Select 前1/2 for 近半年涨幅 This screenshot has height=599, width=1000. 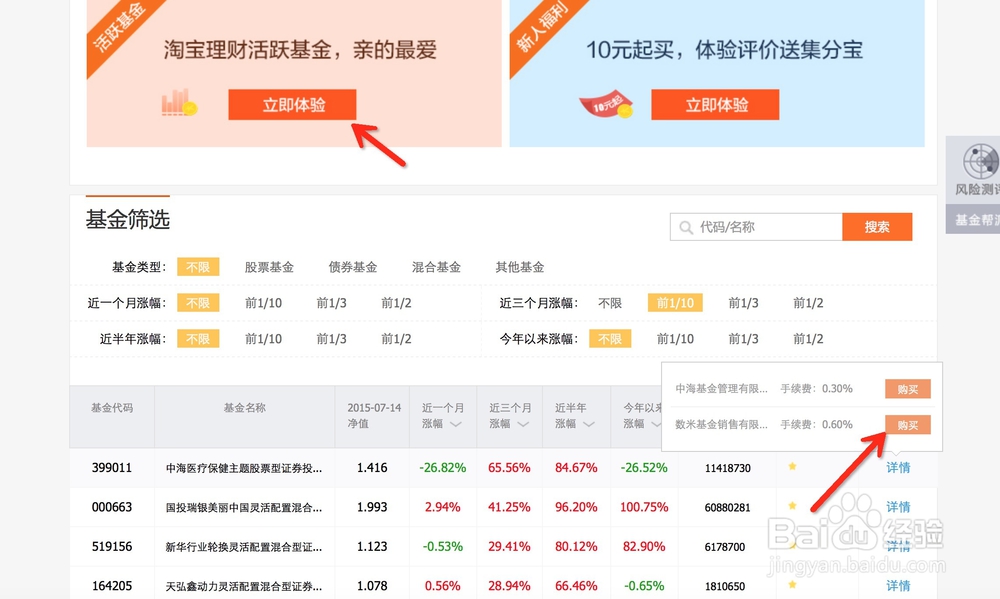[x=396, y=338]
